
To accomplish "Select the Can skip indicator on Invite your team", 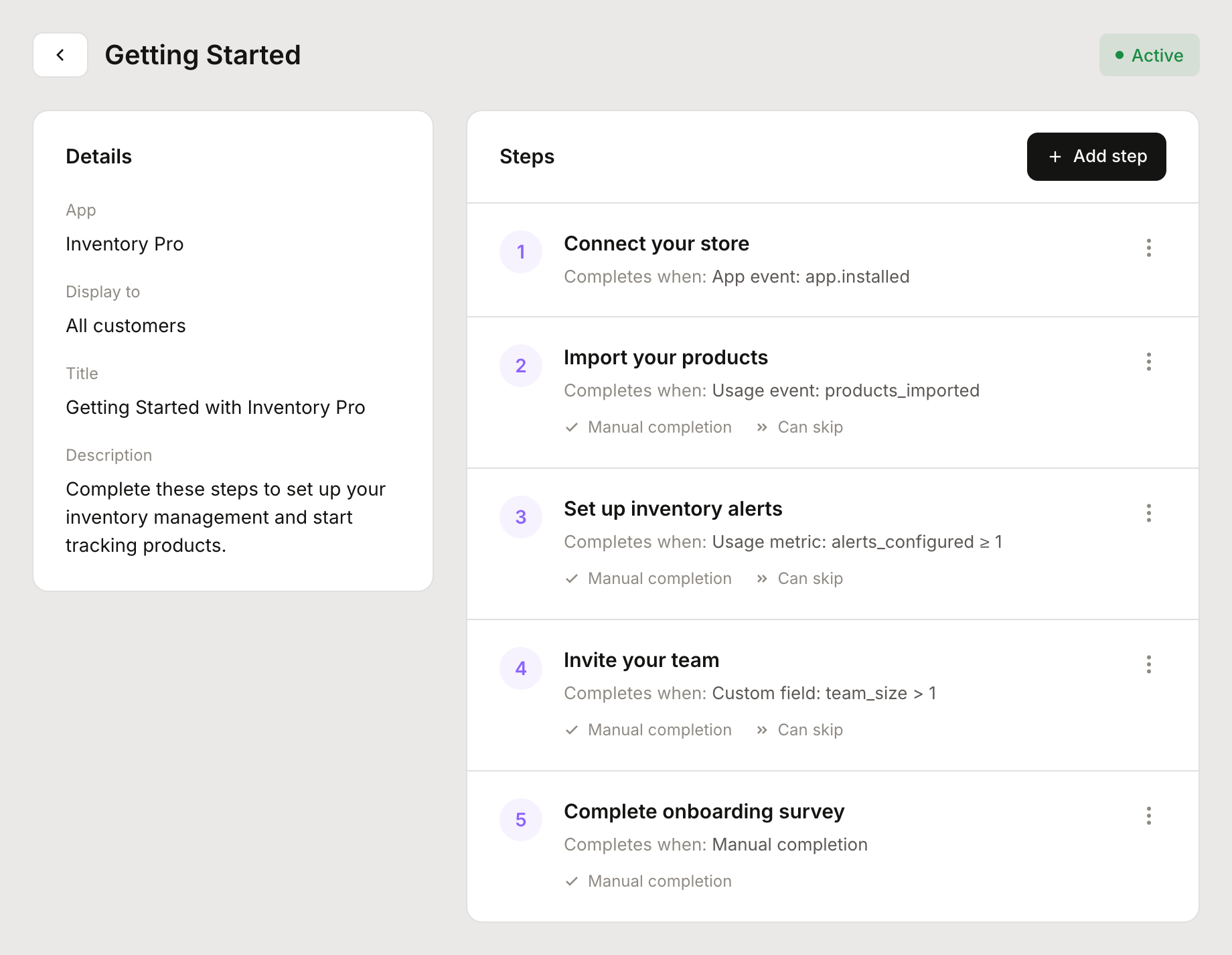I will click(x=799, y=729).
